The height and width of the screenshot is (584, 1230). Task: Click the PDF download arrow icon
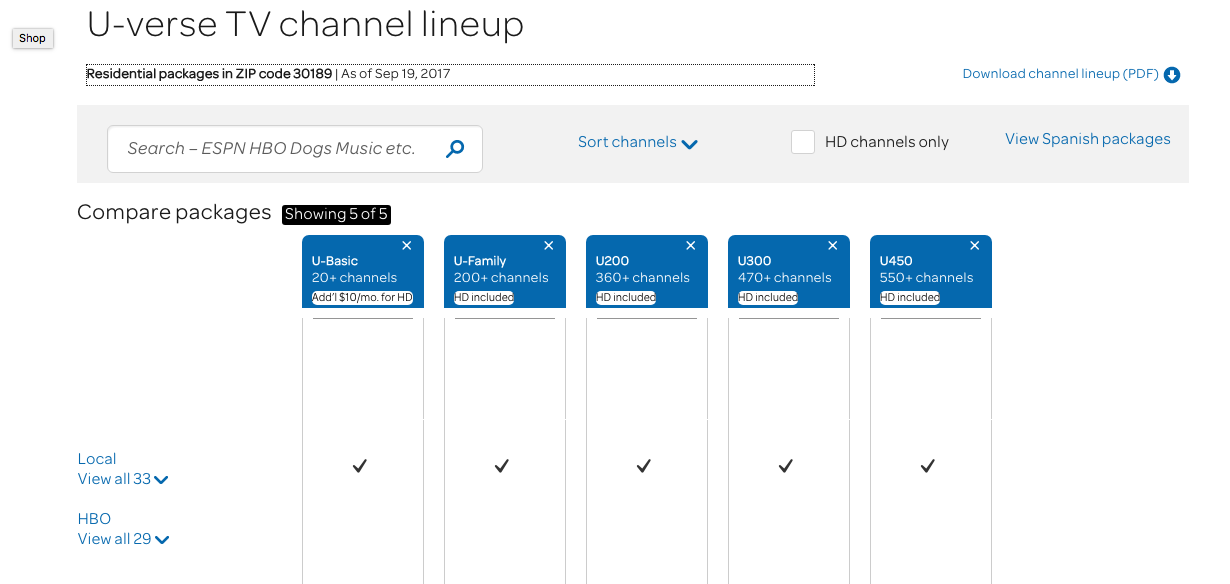coord(1172,75)
